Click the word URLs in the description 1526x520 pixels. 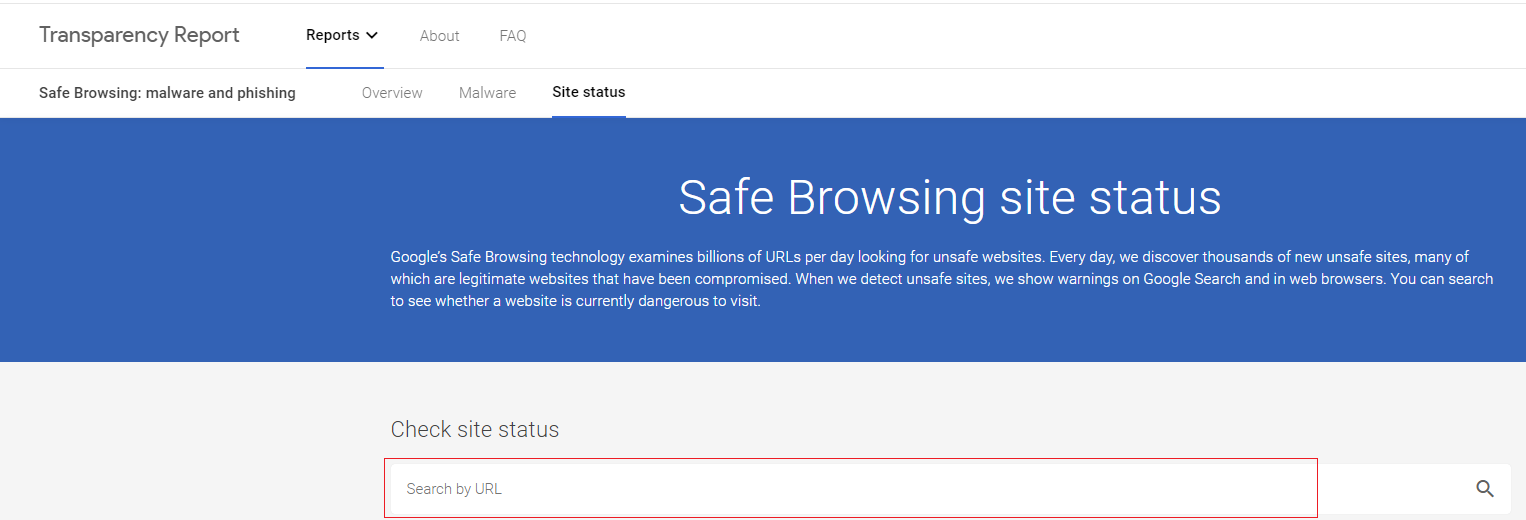coord(783,257)
